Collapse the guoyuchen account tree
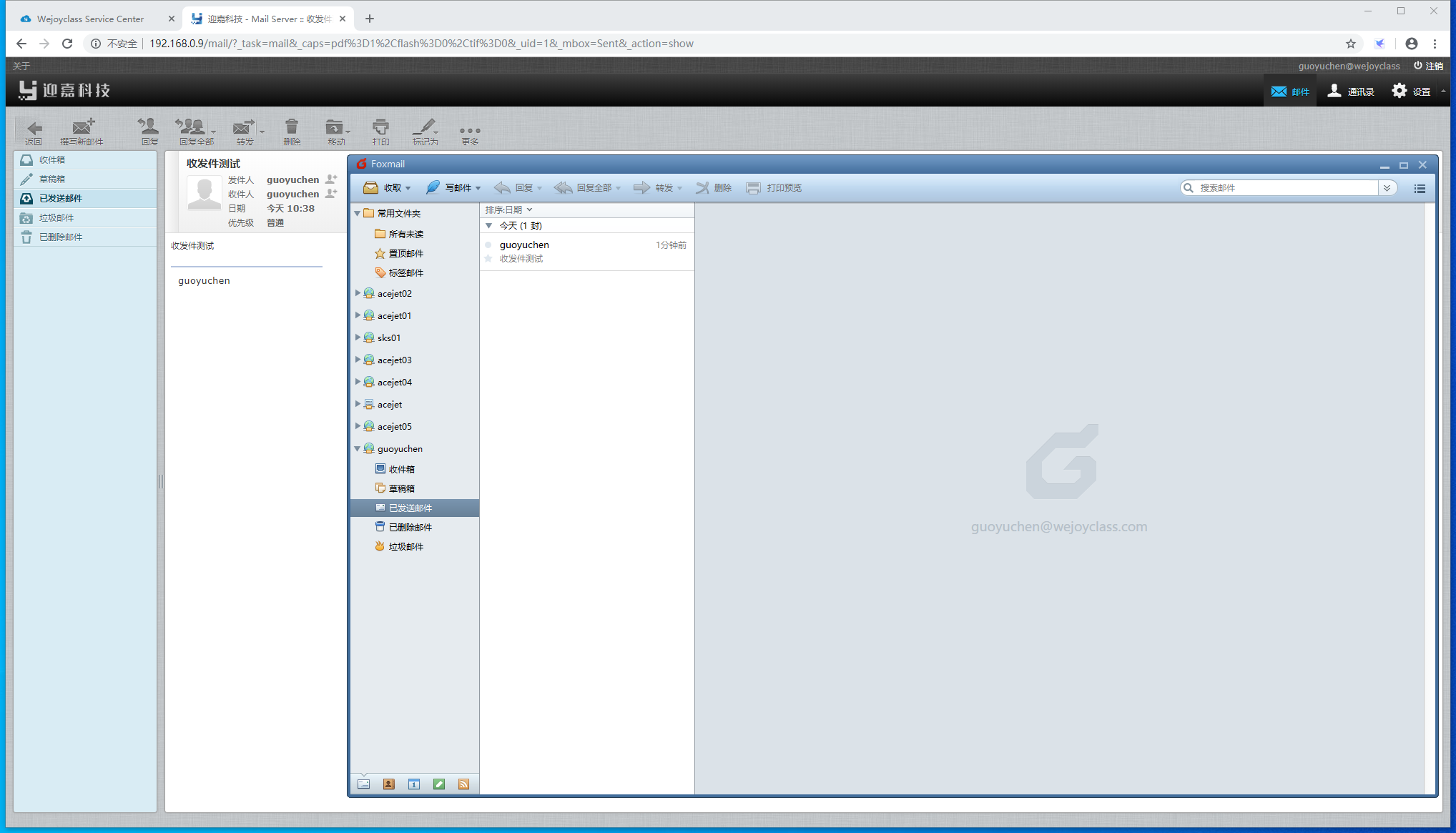This screenshot has height=833, width=1456. [358, 449]
